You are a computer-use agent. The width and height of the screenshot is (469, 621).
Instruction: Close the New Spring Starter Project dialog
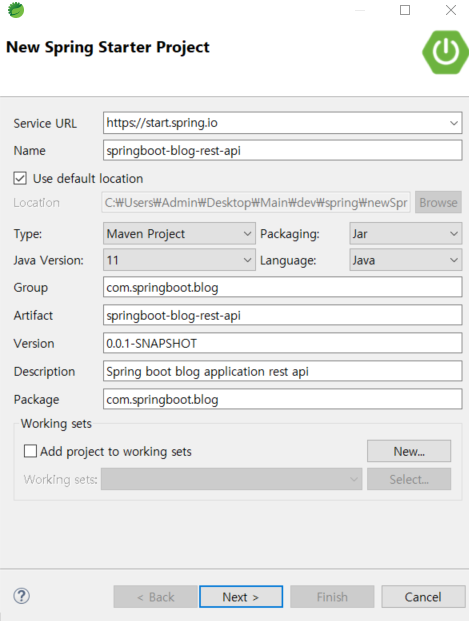451,10
